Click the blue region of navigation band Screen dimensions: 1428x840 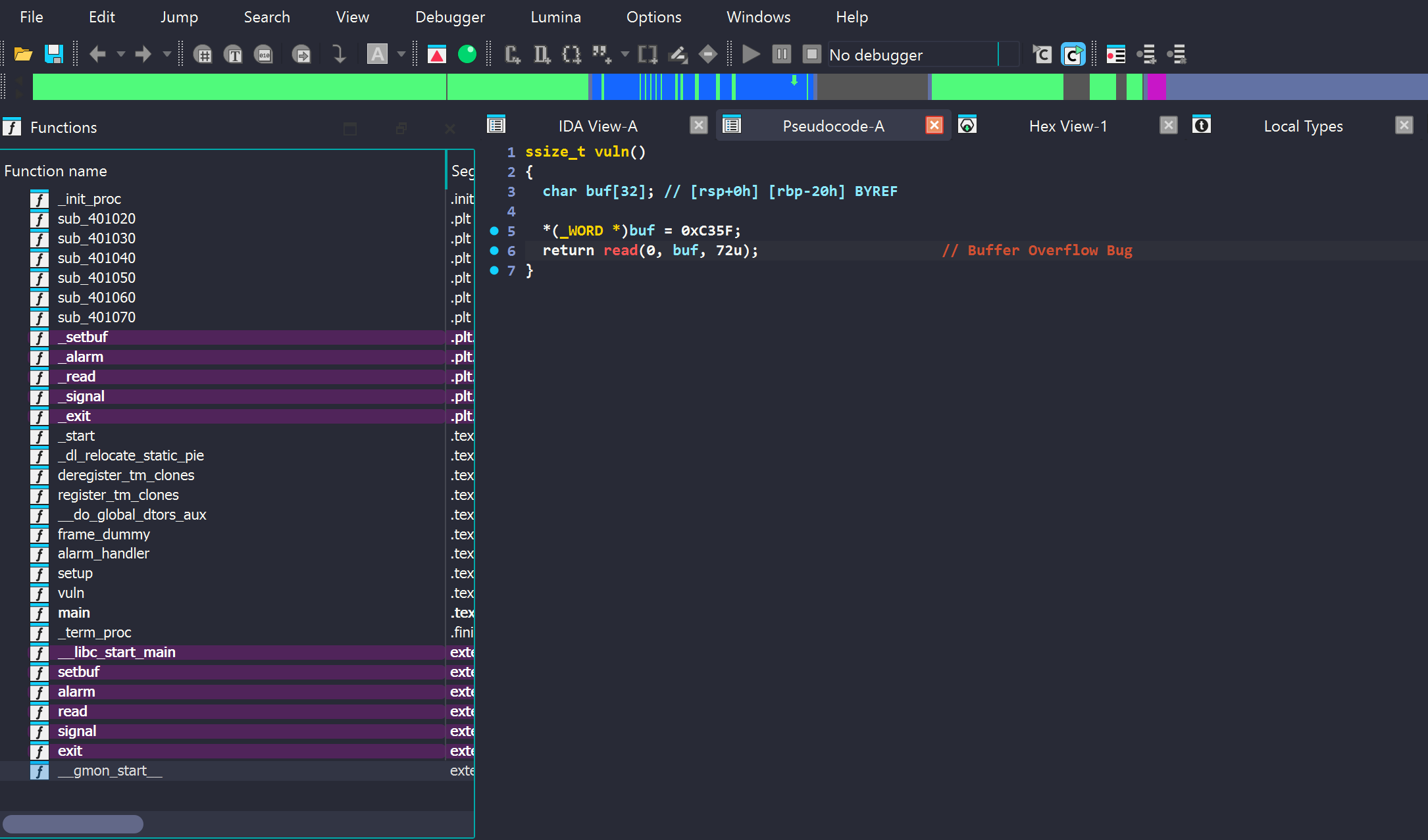(x=701, y=87)
